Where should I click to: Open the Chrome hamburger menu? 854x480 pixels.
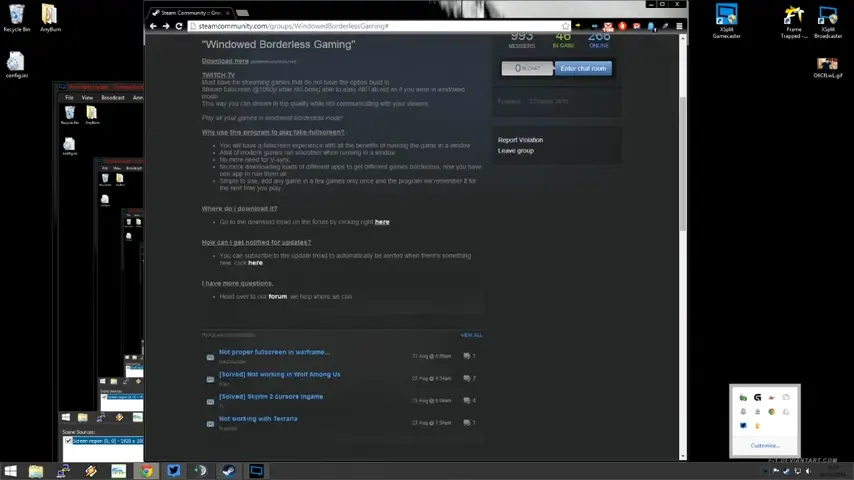coord(679,26)
